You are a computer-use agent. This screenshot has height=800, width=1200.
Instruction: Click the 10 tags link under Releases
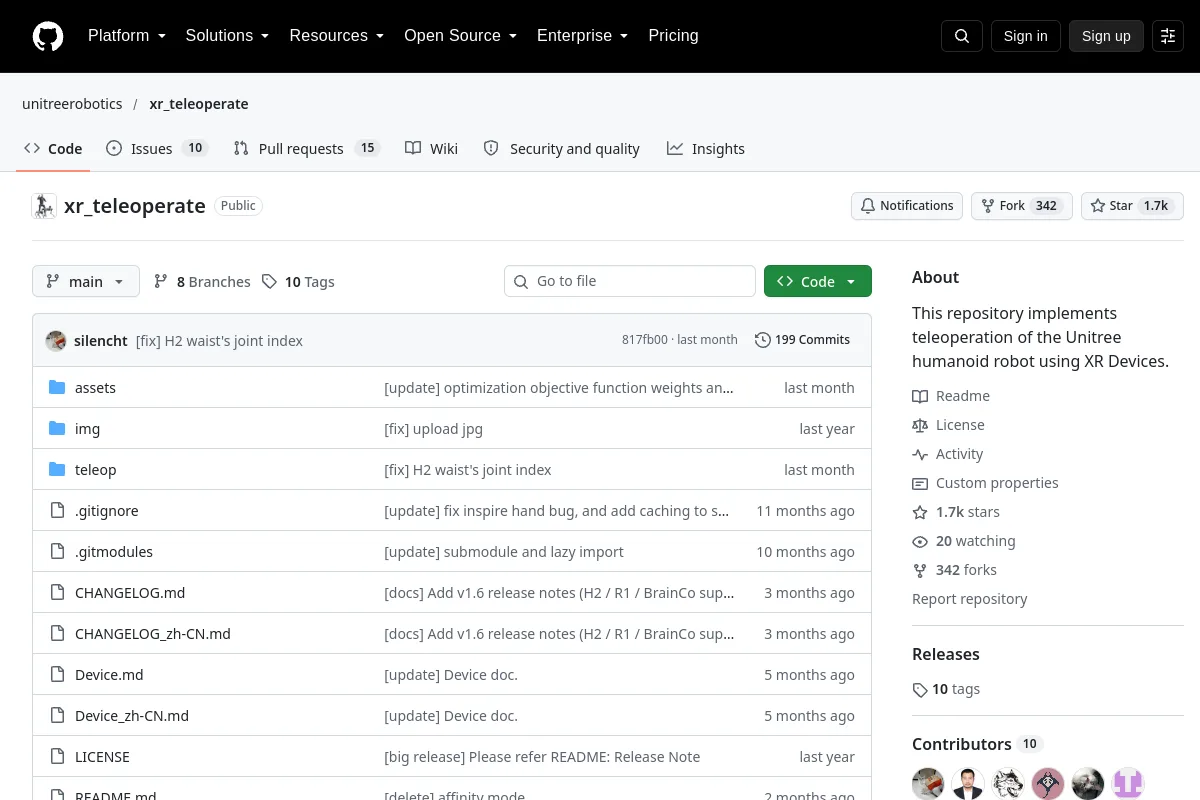pyautogui.click(x=946, y=689)
